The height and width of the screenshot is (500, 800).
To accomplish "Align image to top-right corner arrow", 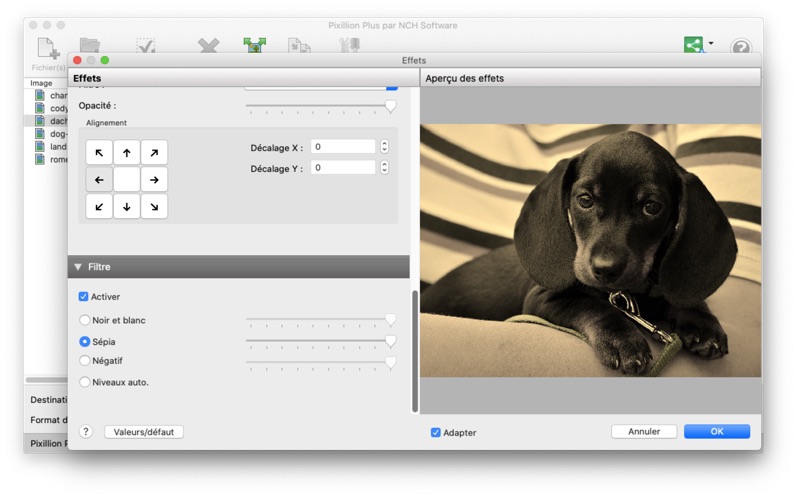I will coord(154,153).
